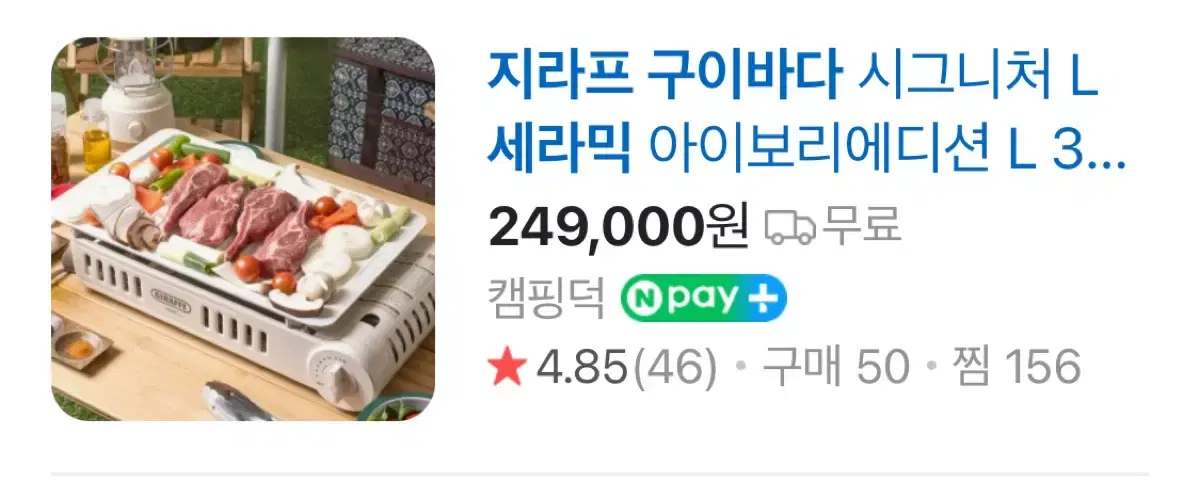This screenshot has height=481, width=1200.
Task: Click the 구매 50 purchase count
Action: tap(836, 368)
